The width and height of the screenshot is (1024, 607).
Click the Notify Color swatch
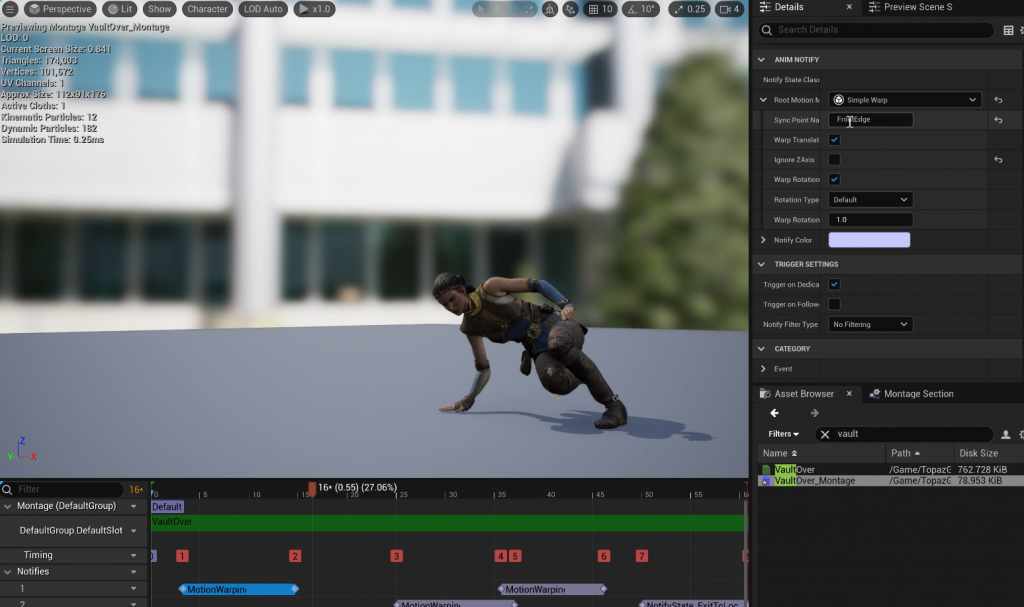coord(870,240)
